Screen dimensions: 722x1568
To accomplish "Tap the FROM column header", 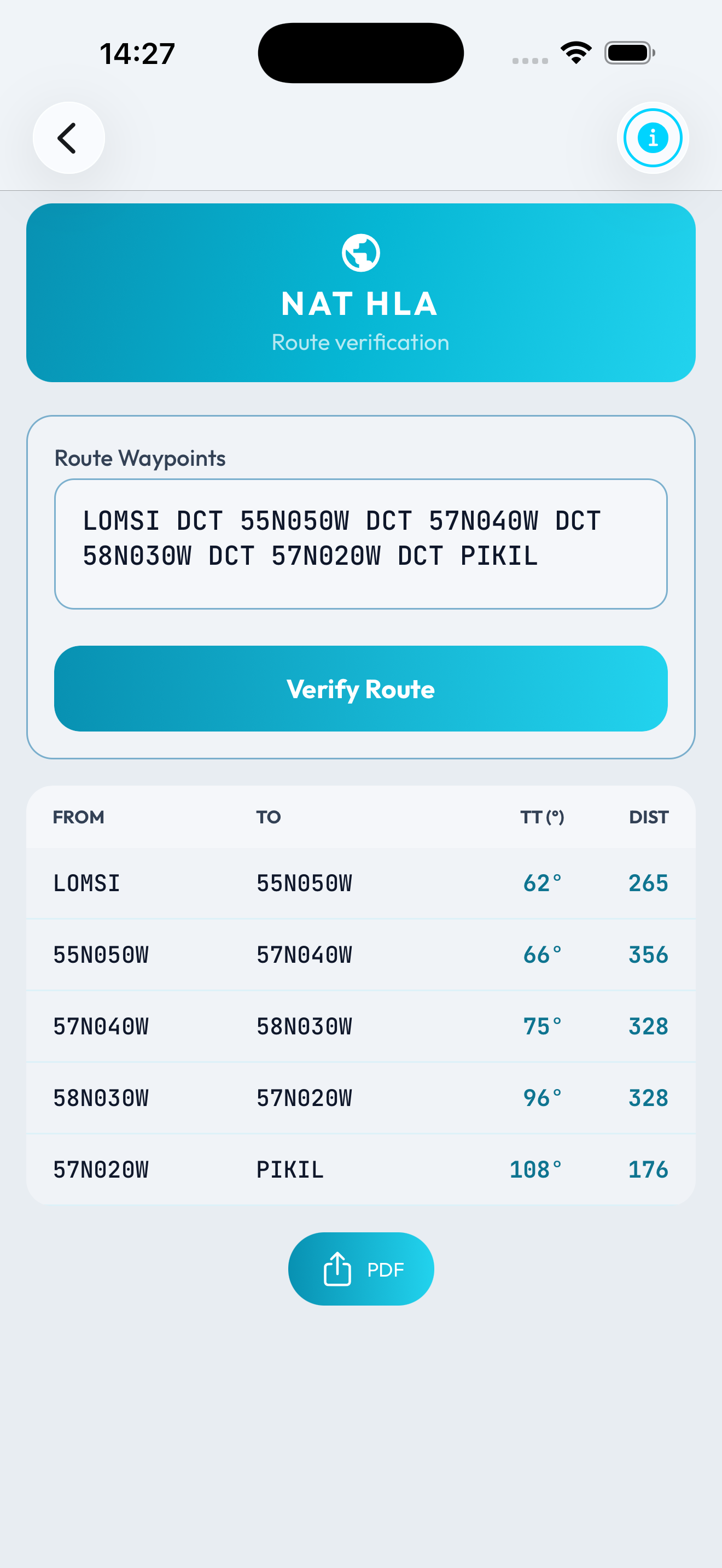I will [x=79, y=817].
